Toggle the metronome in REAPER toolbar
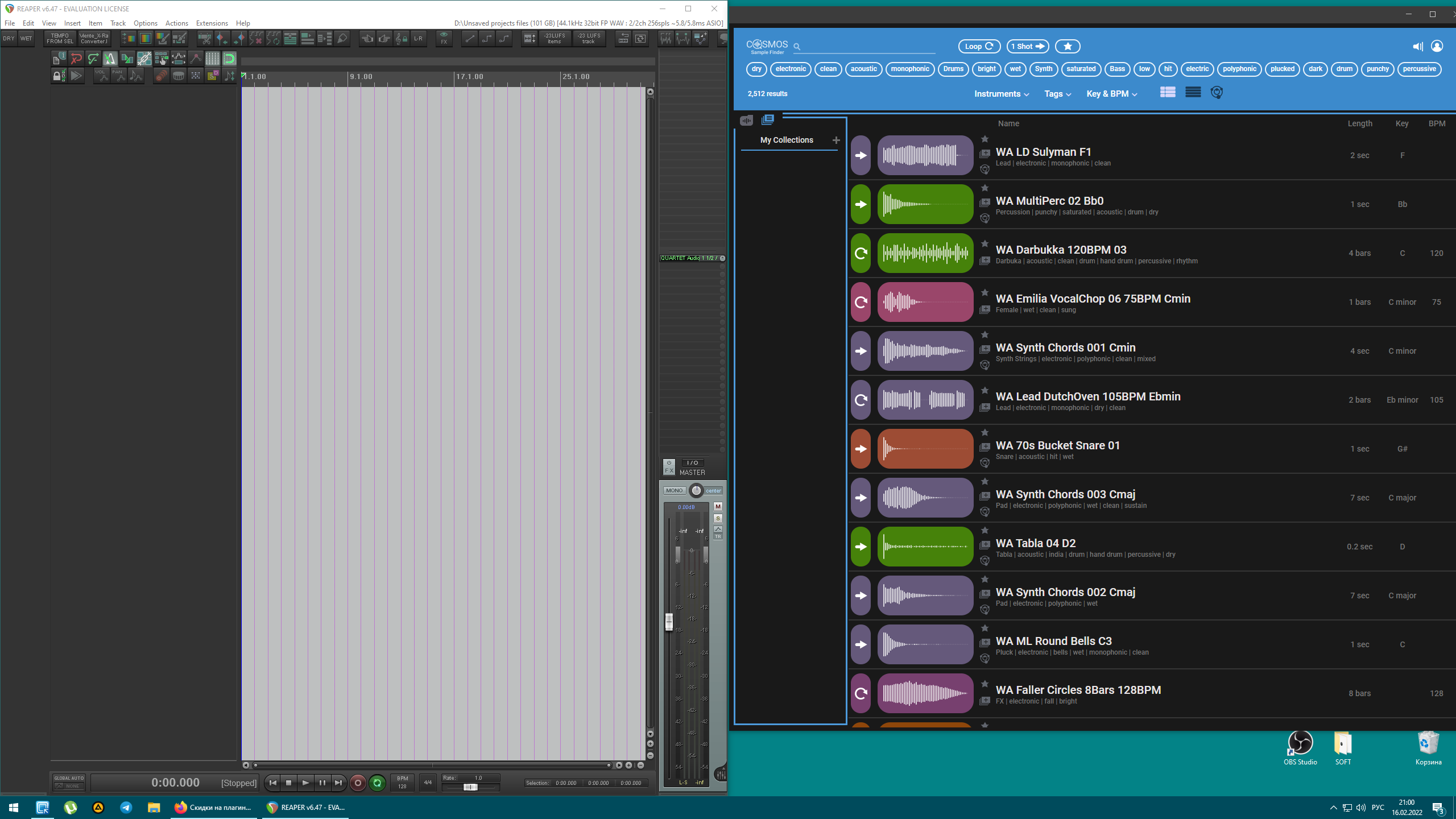This screenshot has height=819, width=1456. tap(110, 59)
